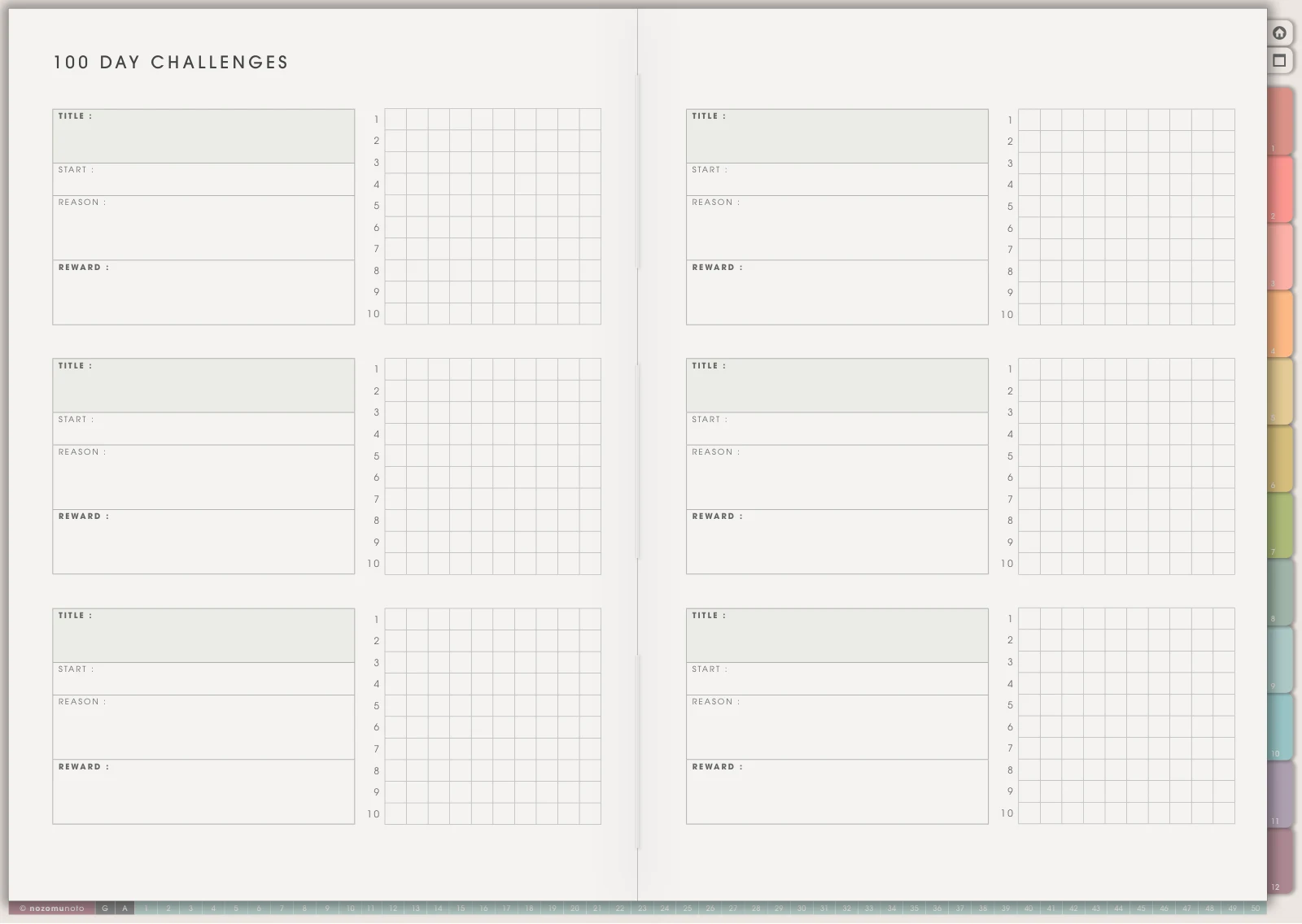Go to month tab 6 on right edge
The image size is (1302, 924).
pos(1280,458)
